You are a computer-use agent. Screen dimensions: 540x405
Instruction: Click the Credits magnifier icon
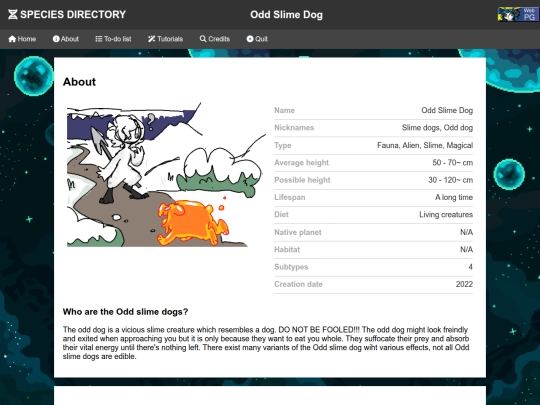click(x=203, y=39)
